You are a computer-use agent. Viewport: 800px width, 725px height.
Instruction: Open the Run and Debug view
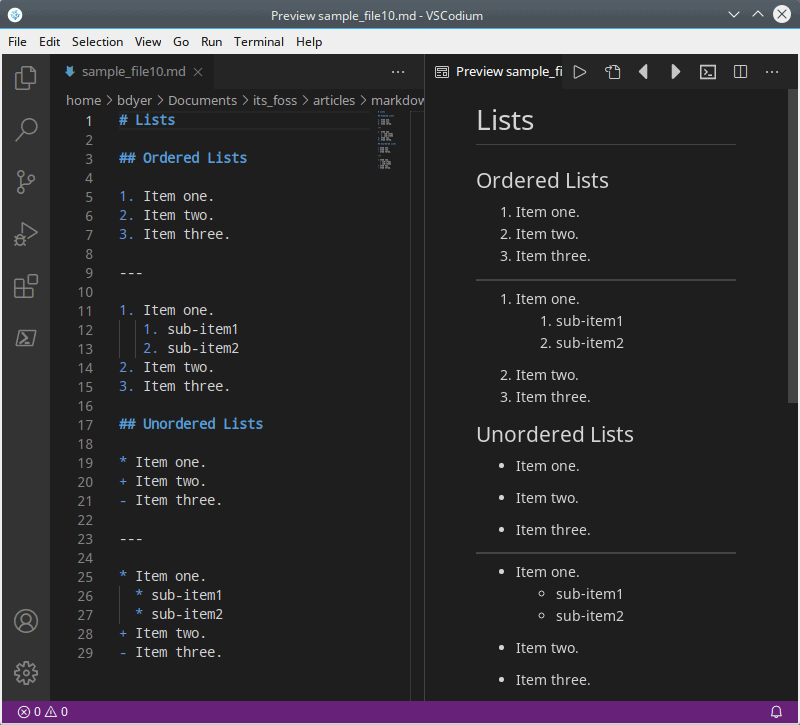25,233
